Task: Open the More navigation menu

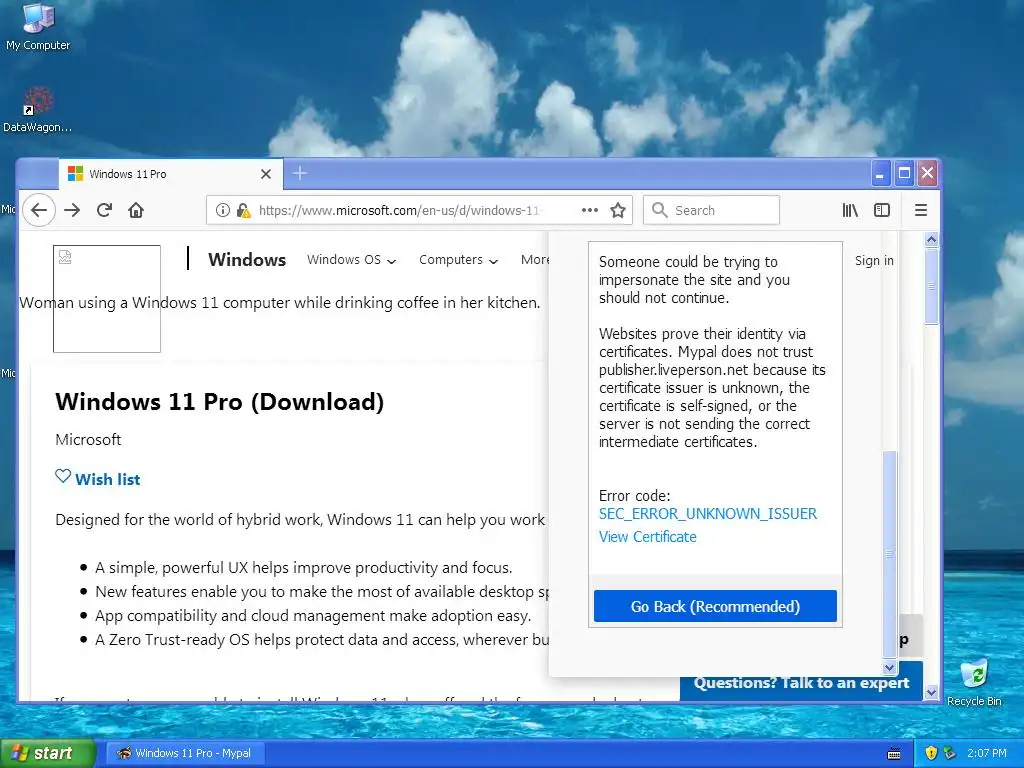Action: [x=535, y=260]
